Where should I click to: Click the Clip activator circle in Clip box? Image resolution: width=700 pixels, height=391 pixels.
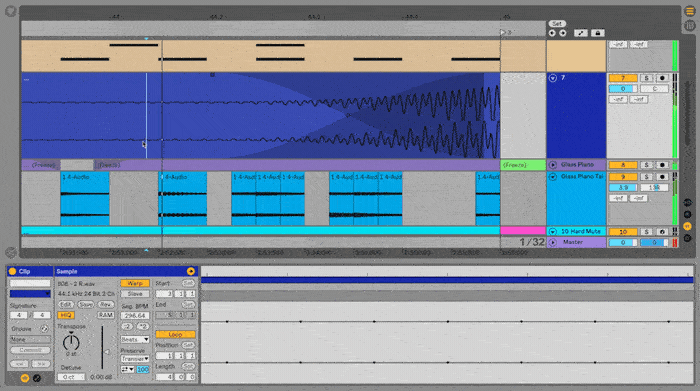[x=12, y=271]
